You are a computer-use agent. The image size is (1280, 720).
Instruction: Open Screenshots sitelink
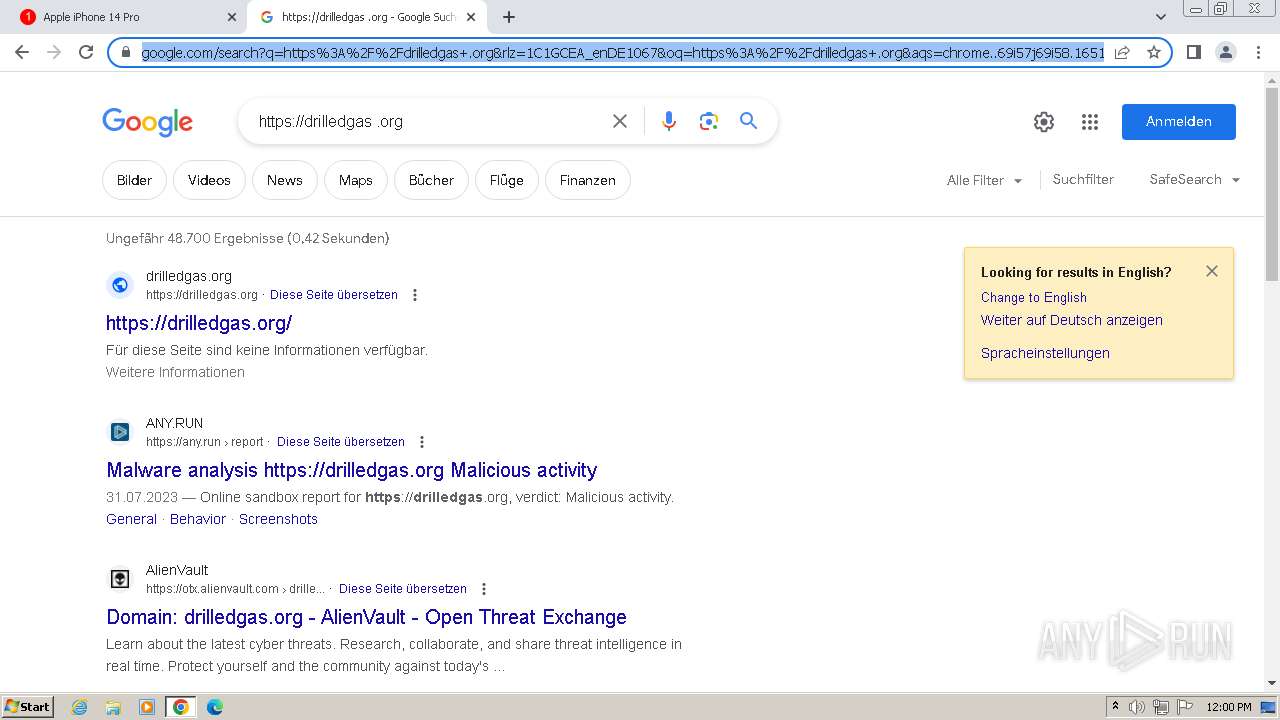(278, 519)
